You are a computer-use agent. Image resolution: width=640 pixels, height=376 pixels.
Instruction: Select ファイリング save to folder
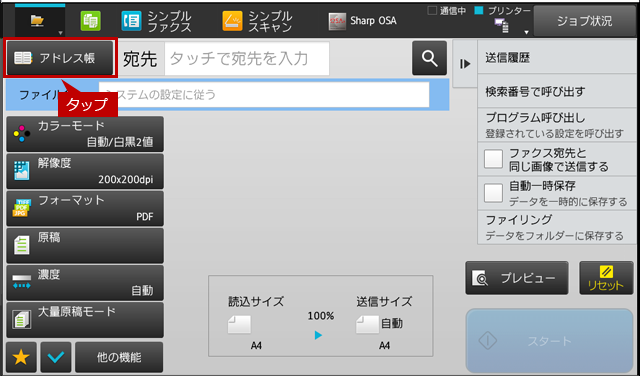[x=557, y=227]
